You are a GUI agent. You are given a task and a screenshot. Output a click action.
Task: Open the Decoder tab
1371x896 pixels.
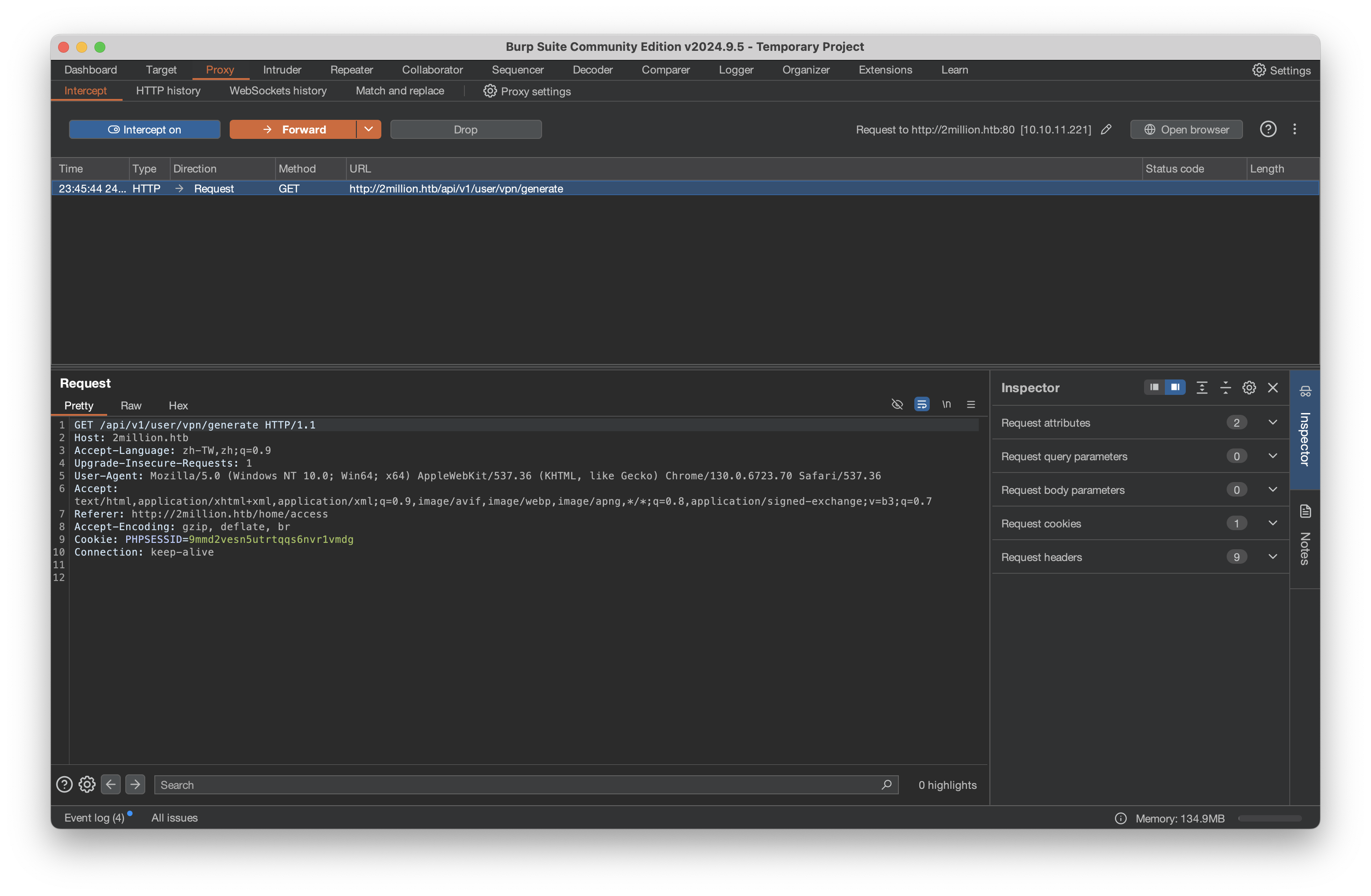592,70
